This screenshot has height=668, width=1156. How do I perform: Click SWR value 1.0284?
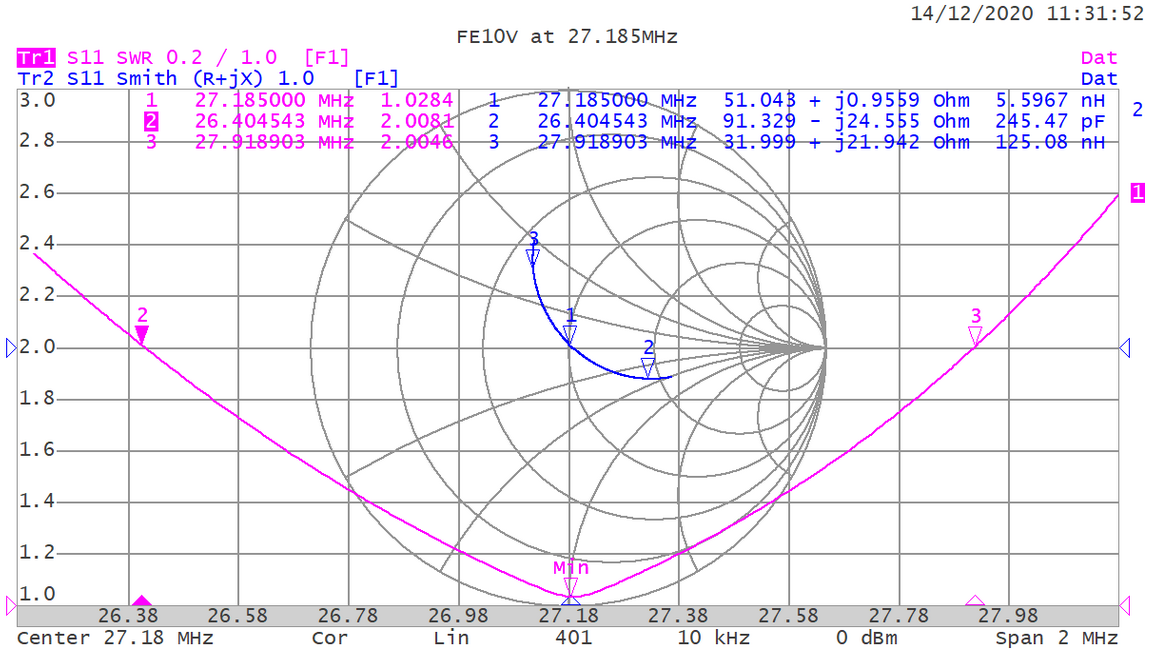tap(417, 100)
